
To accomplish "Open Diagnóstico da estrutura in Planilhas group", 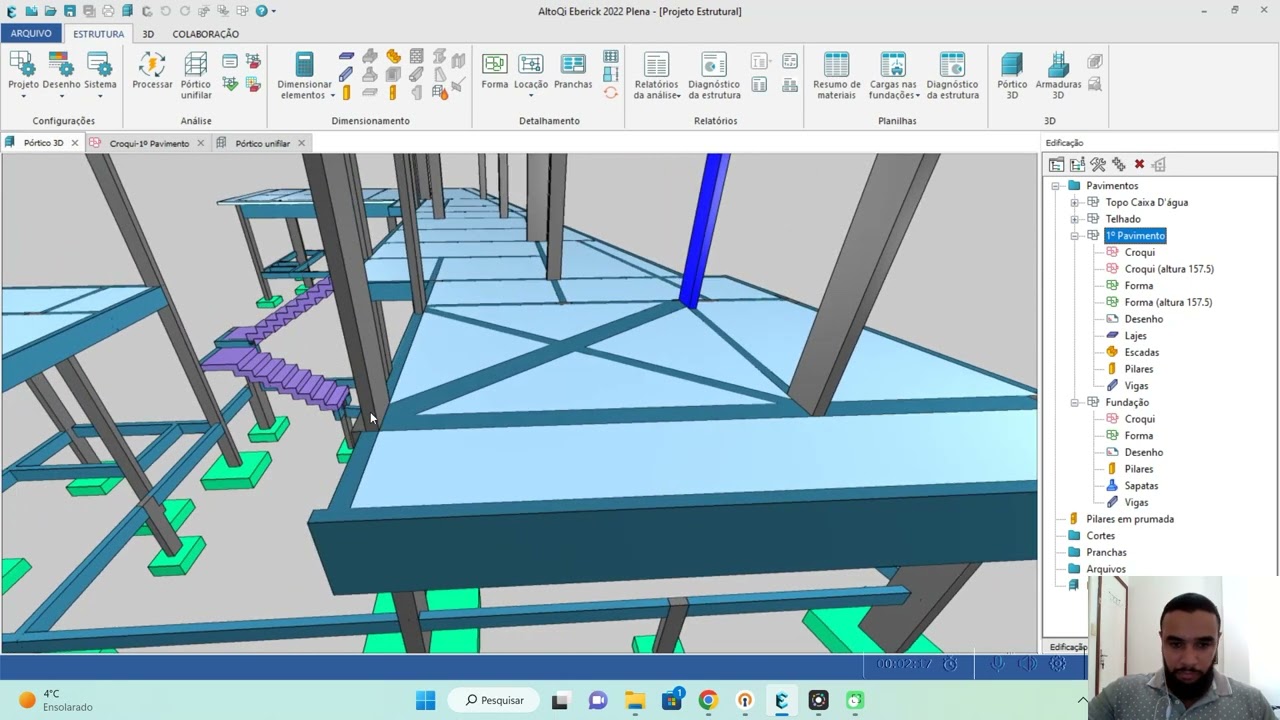I will [952, 76].
